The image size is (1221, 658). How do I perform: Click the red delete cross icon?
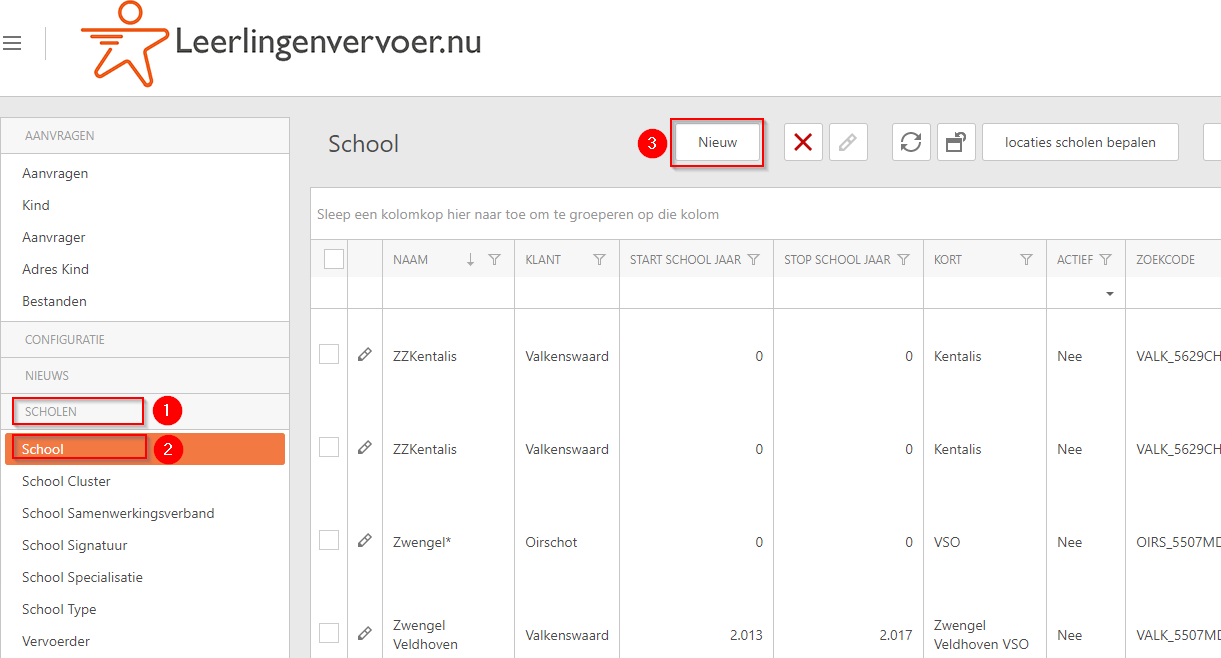point(804,142)
